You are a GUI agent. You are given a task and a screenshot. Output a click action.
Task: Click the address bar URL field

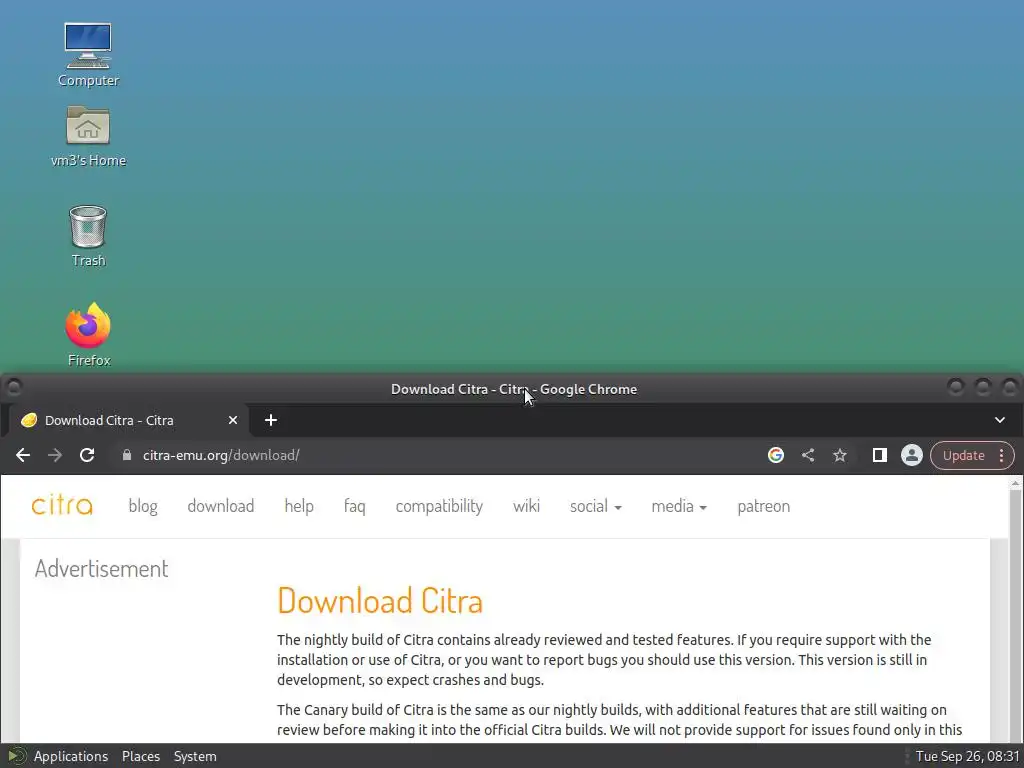[x=438, y=455]
